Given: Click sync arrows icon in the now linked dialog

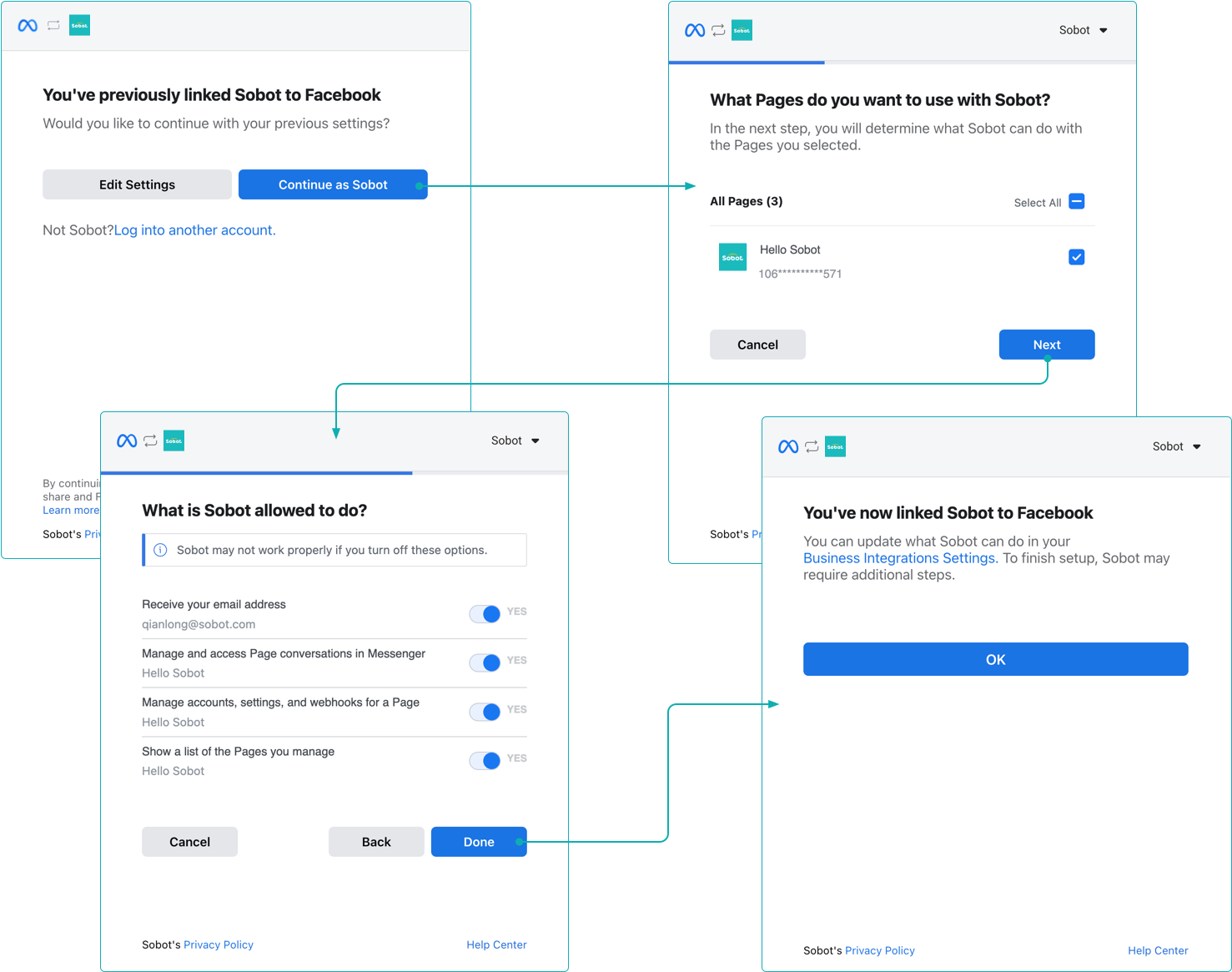Looking at the screenshot, I should click(812, 446).
